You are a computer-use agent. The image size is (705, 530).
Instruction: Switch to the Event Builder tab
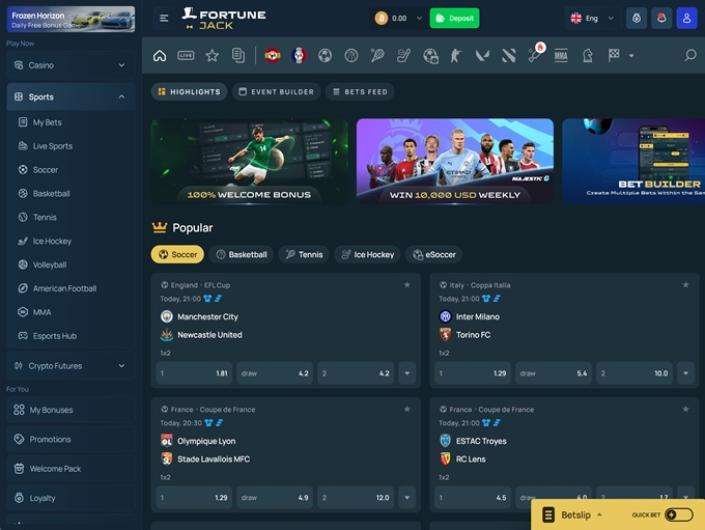[275, 92]
